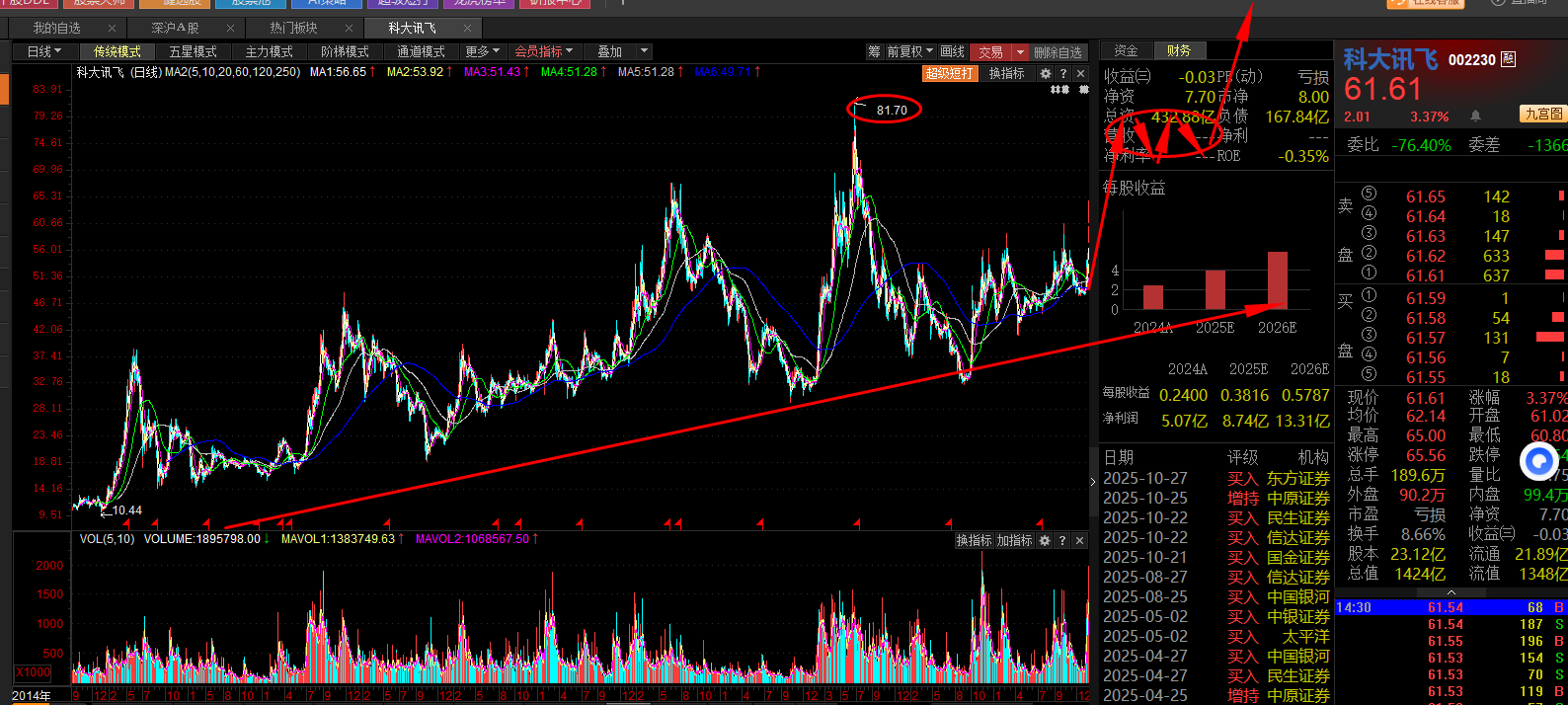Switch to 科大讯飞 tab
Image resolution: width=1568 pixels, height=705 pixels.
click(413, 29)
